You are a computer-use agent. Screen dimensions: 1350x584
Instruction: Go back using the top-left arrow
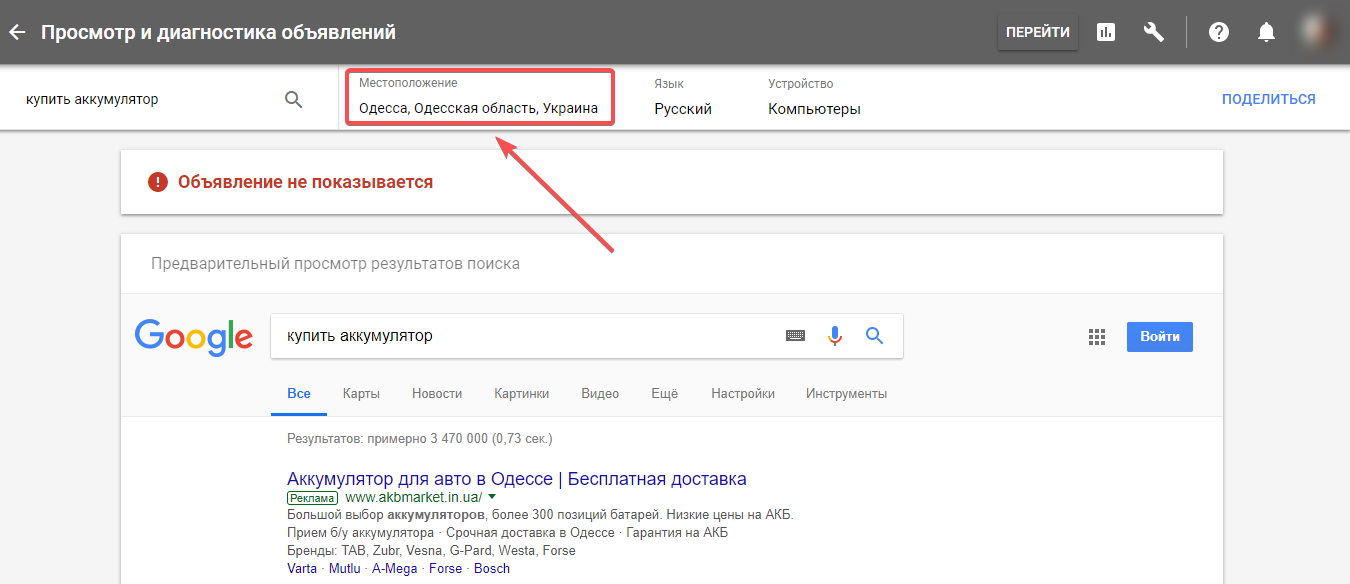17,32
